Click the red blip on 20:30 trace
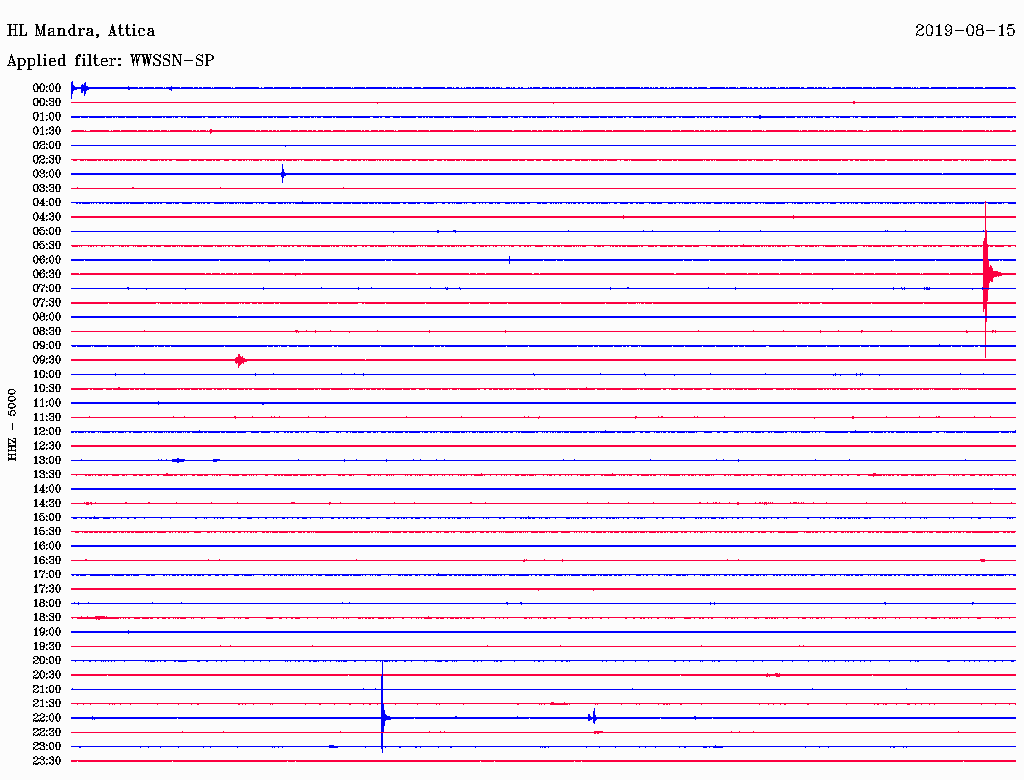Image resolution: width=1024 pixels, height=780 pixels. point(774,675)
